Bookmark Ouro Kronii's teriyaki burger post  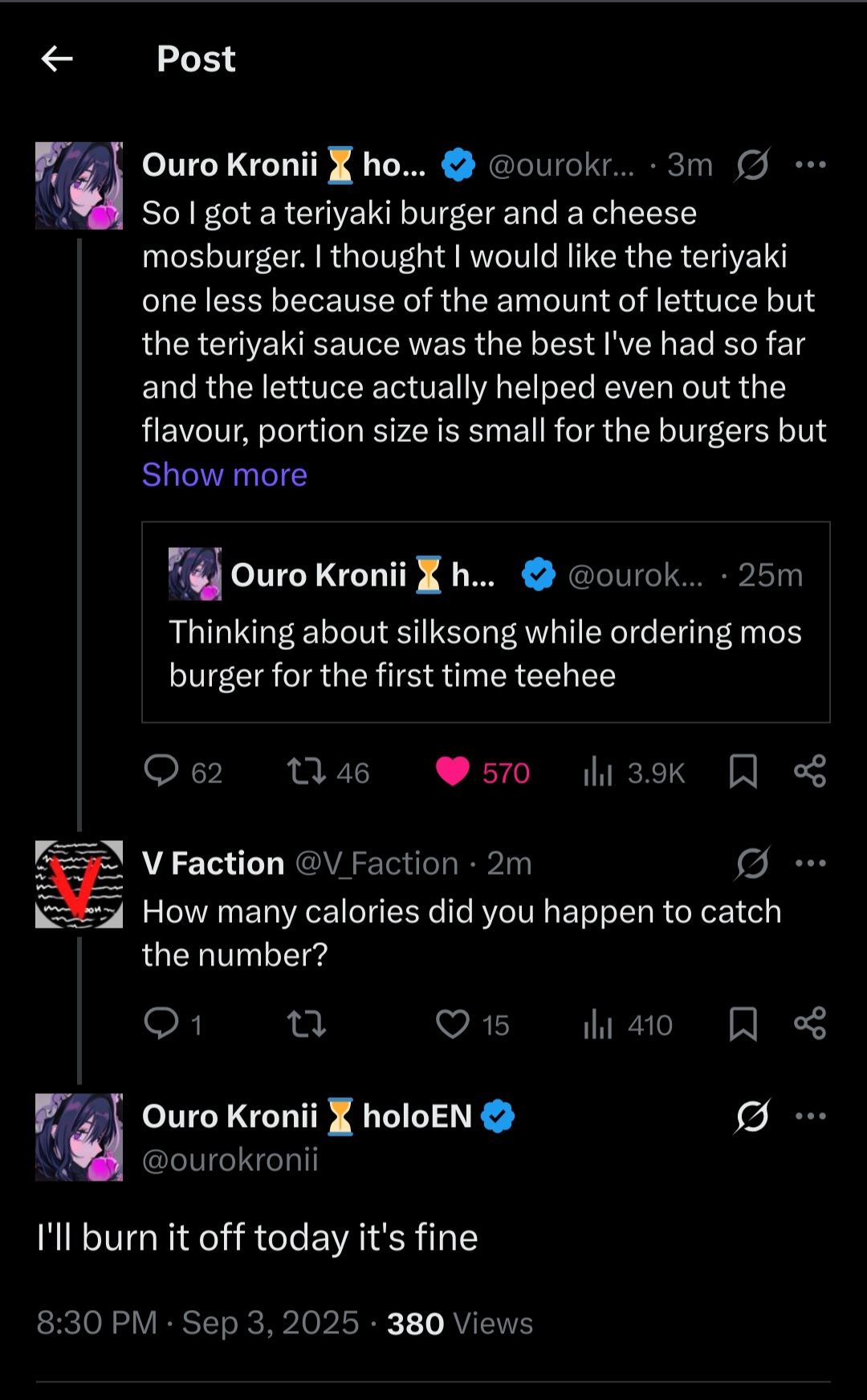tap(743, 771)
